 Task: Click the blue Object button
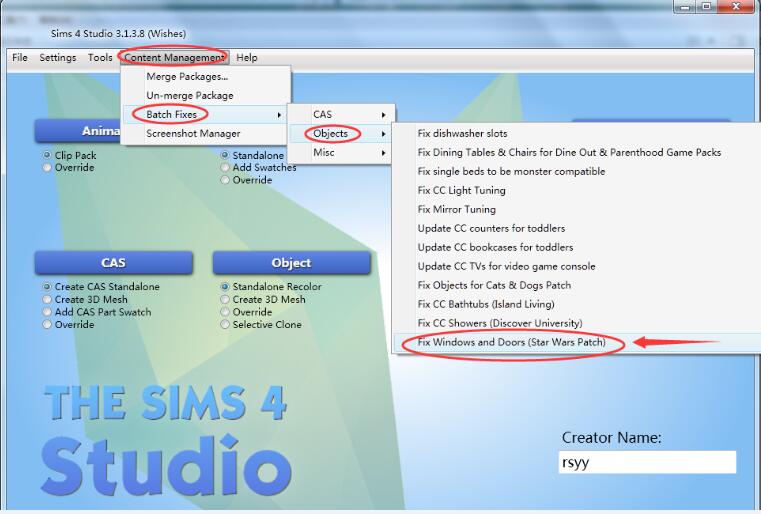pos(291,263)
